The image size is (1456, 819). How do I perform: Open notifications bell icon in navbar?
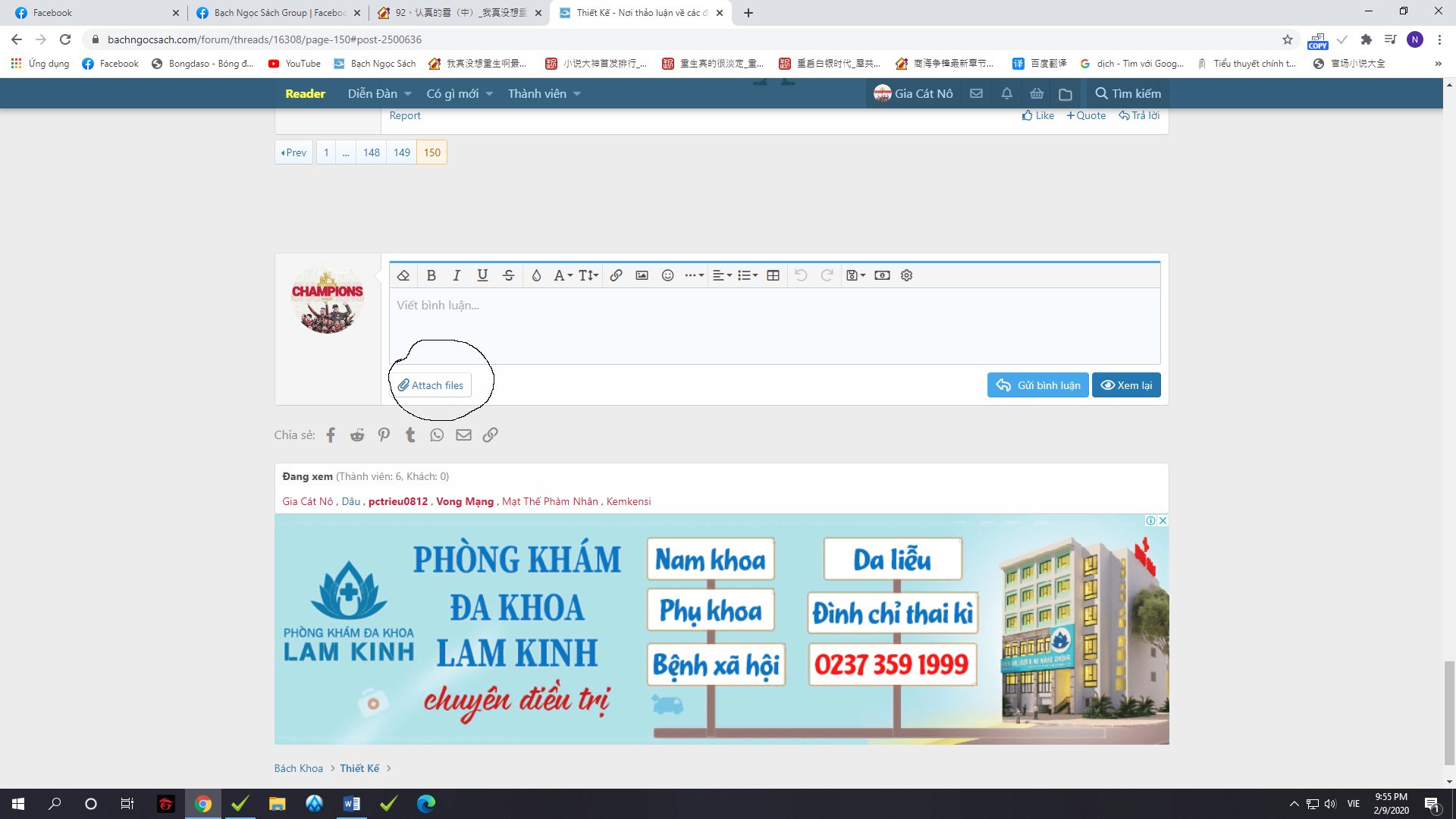[1006, 93]
